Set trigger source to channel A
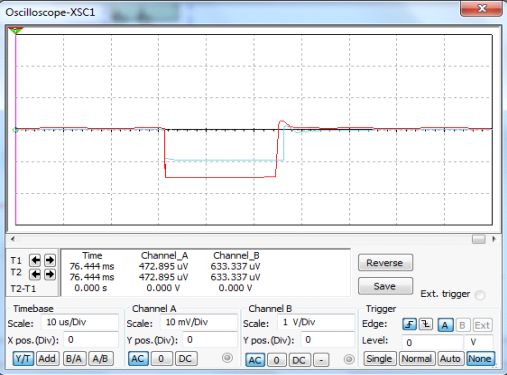The image size is (507, 375). tap(445, 325)
